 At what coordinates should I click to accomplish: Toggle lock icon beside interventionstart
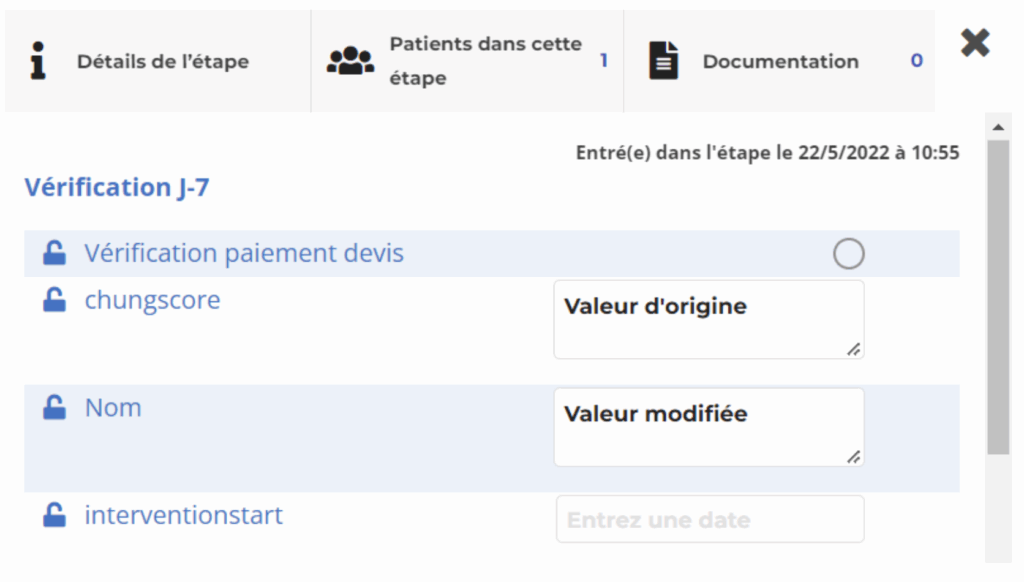click(x=54, y=516)
